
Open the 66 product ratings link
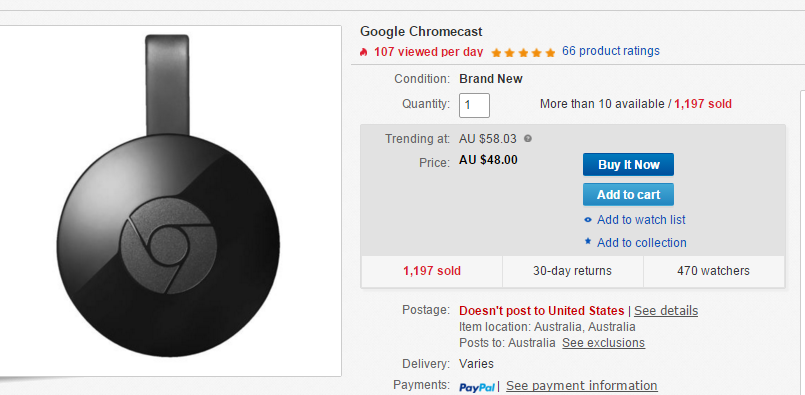(x=611, y=51)
